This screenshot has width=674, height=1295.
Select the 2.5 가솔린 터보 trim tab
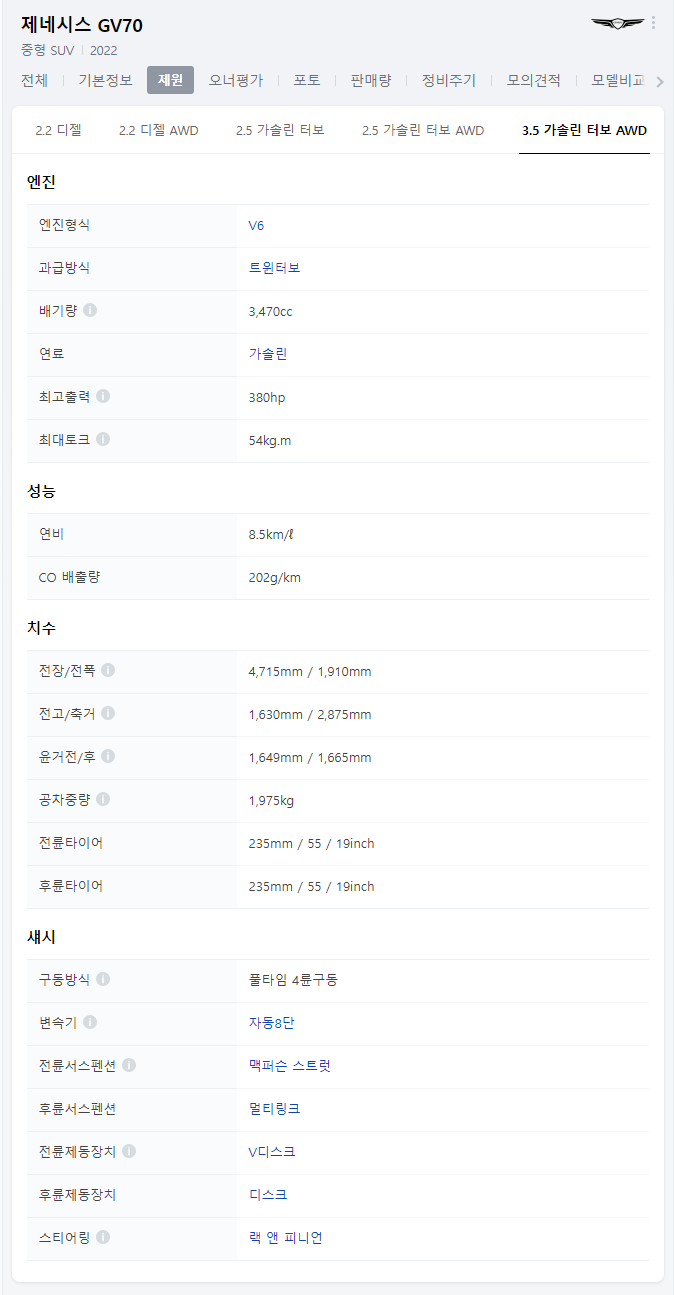(280, 130)
